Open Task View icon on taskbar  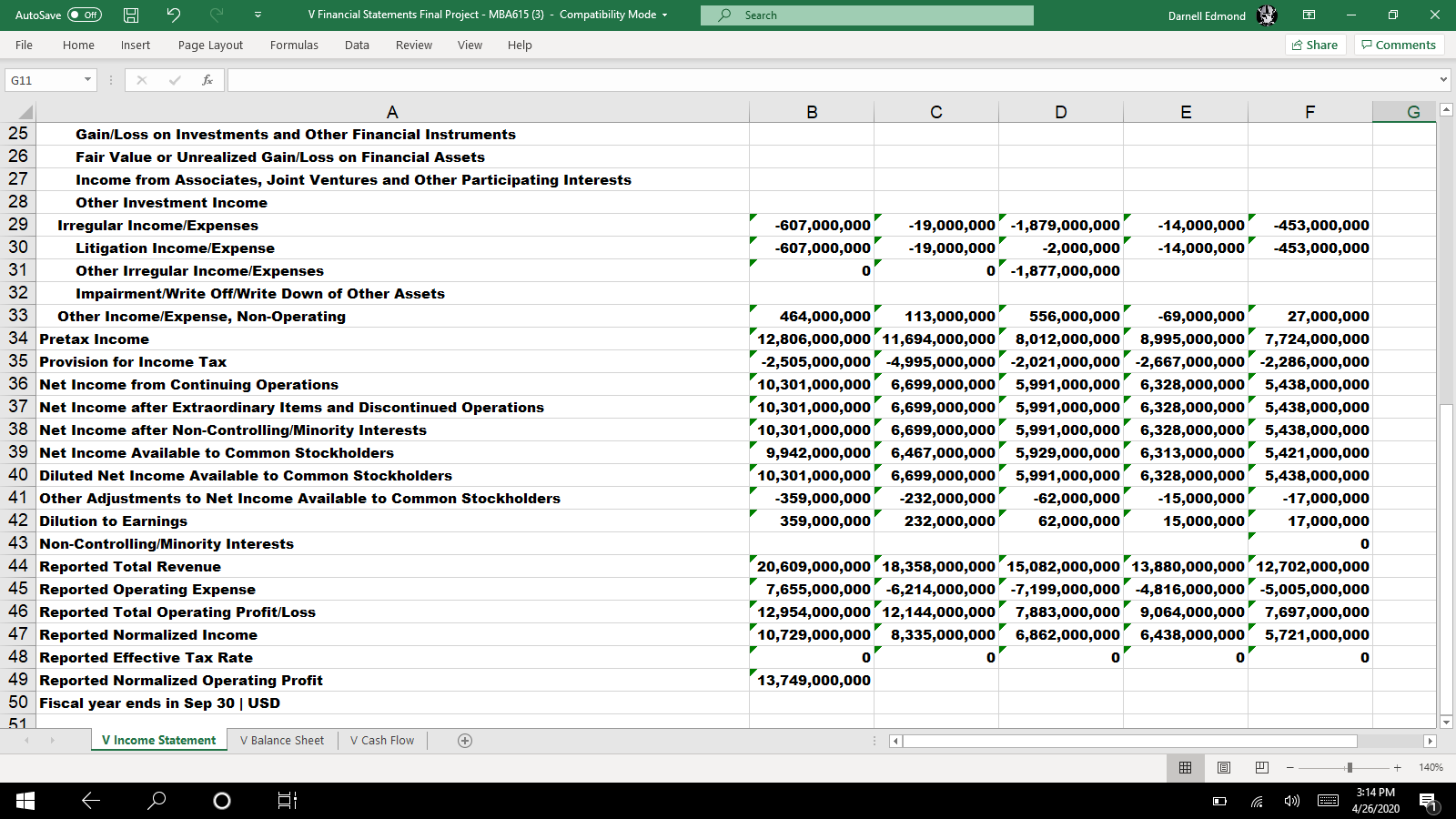287,801
